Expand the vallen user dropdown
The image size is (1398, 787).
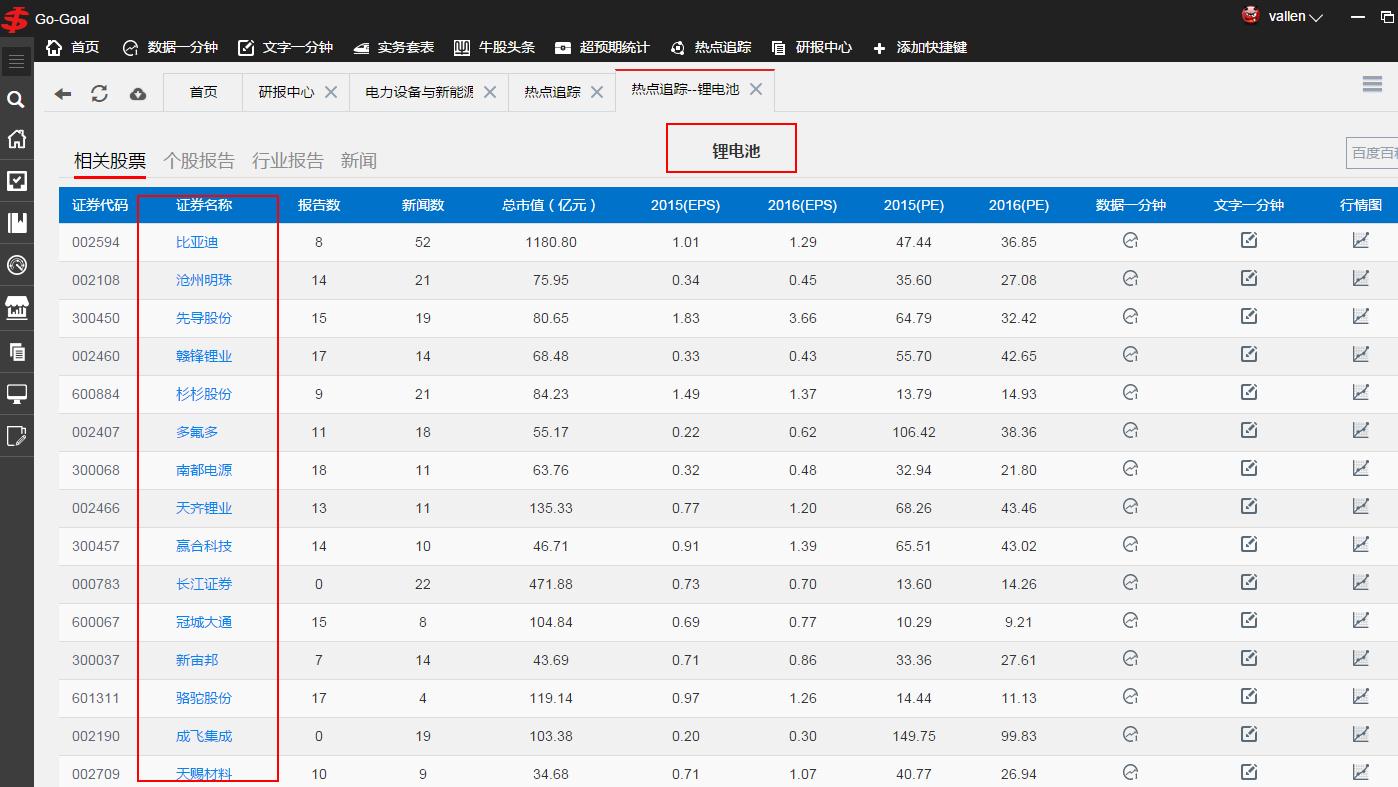click(1295, 16)
